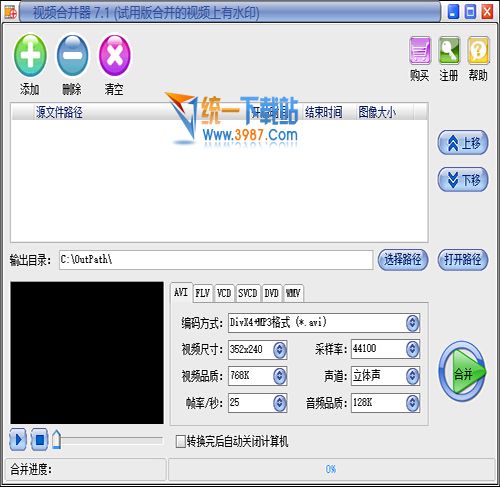Viewport: 500px width, 487px height.
Task: Click the 打开路径 open path button
Action: 463,259
